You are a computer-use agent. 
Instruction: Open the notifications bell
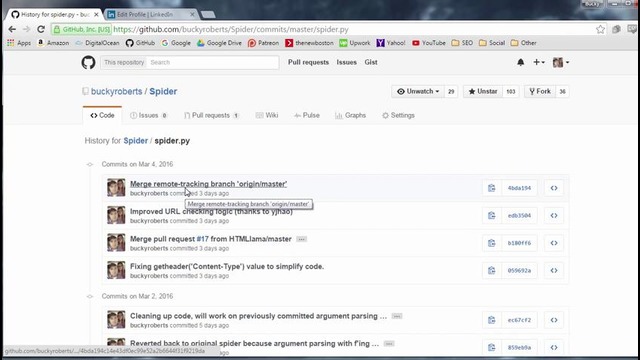520,62
